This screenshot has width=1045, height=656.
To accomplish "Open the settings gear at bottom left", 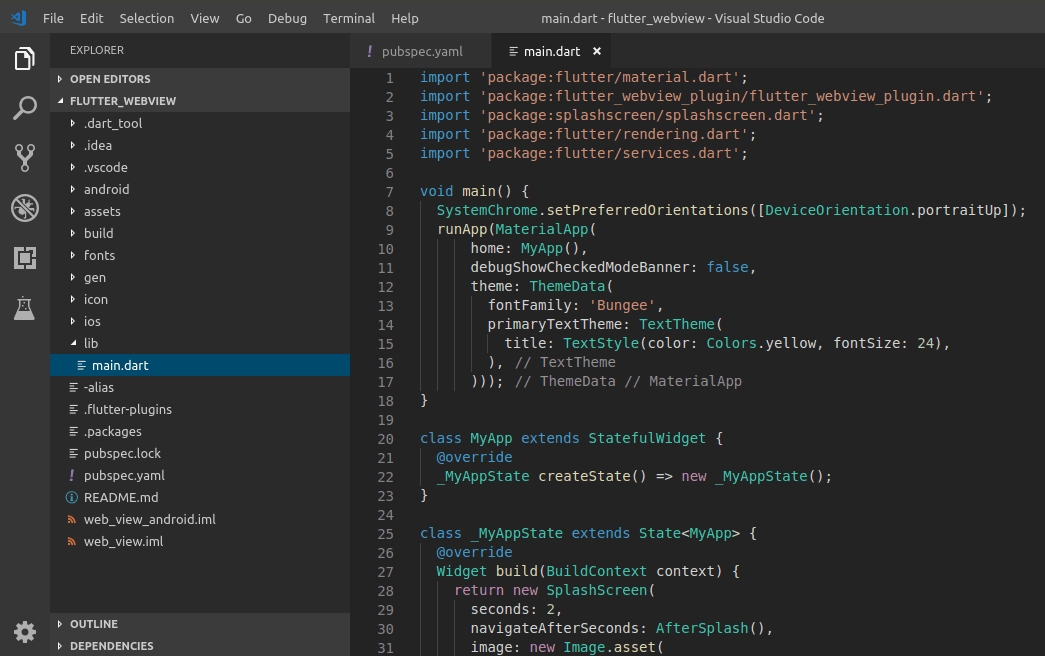I will (24, 632).
